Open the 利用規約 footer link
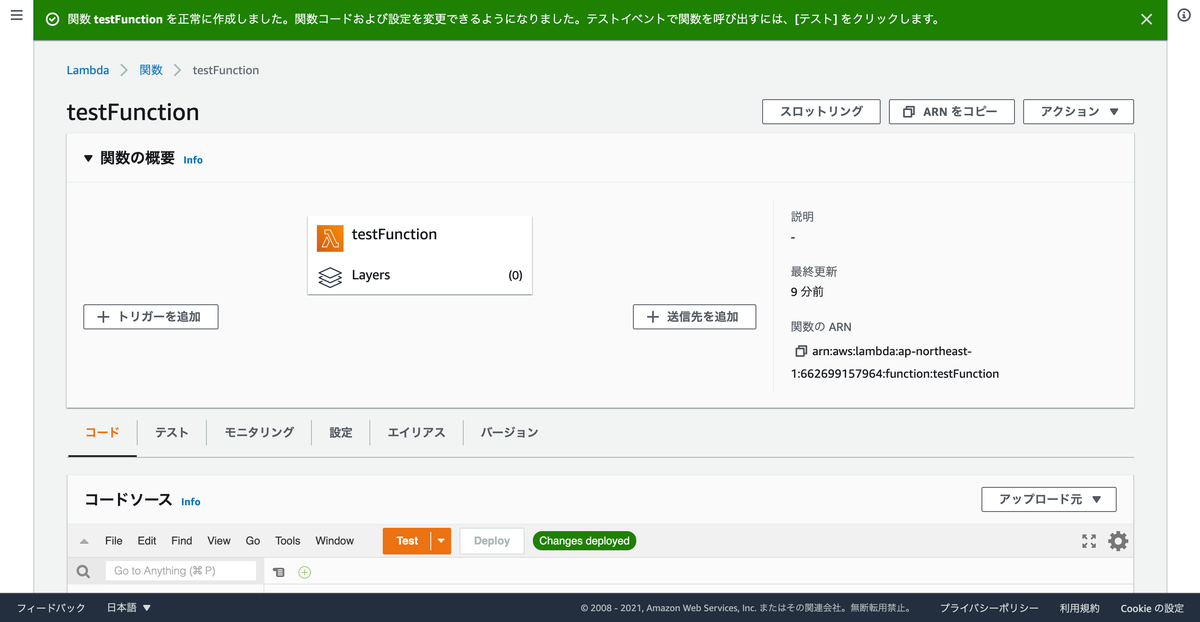The width and height of the screenshot is (1200, 622). (1080, 607)
